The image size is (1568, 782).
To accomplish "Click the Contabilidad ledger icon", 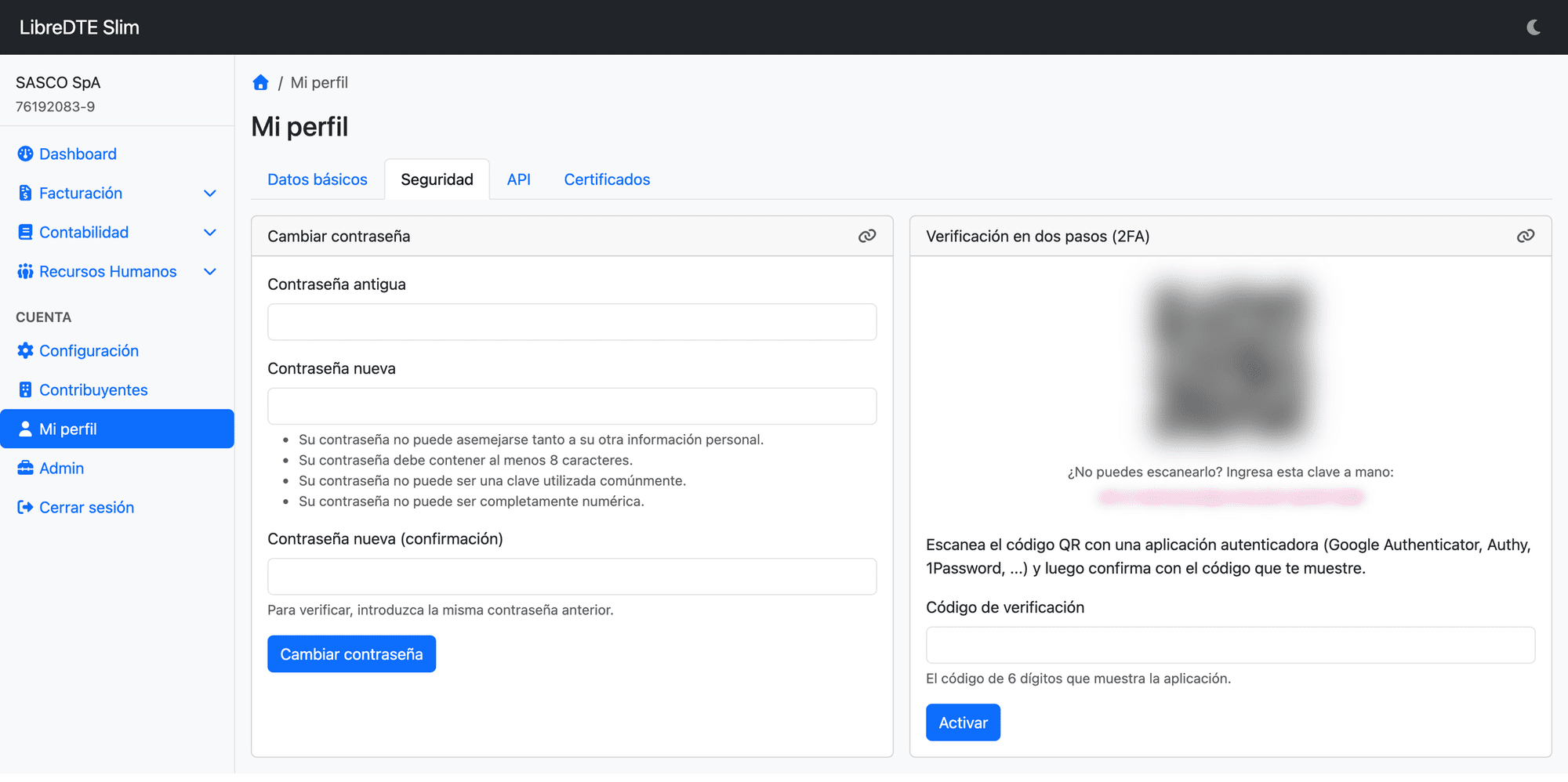I will tap(25, 232).
